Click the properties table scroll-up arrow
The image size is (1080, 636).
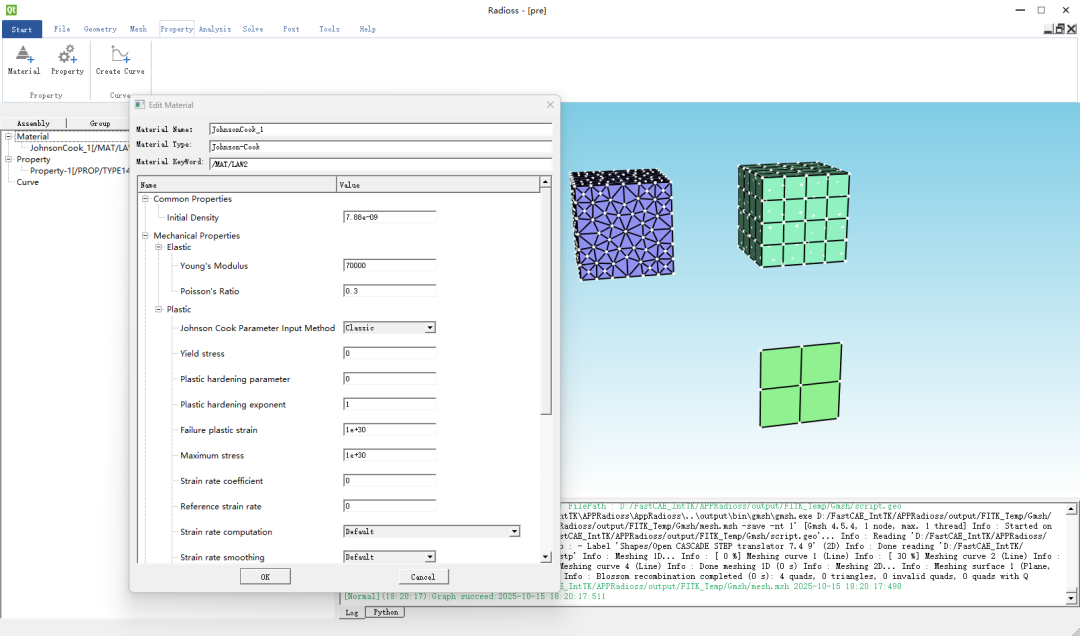coord(546,182)
